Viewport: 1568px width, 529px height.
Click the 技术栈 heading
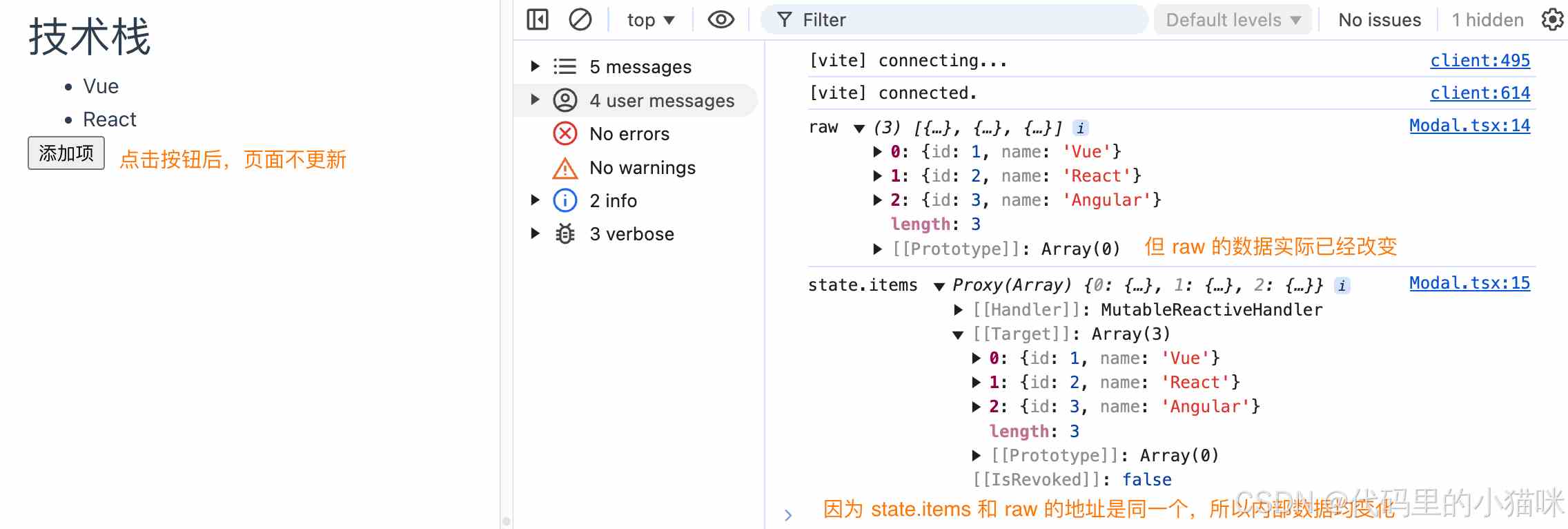tap(90, 37)
